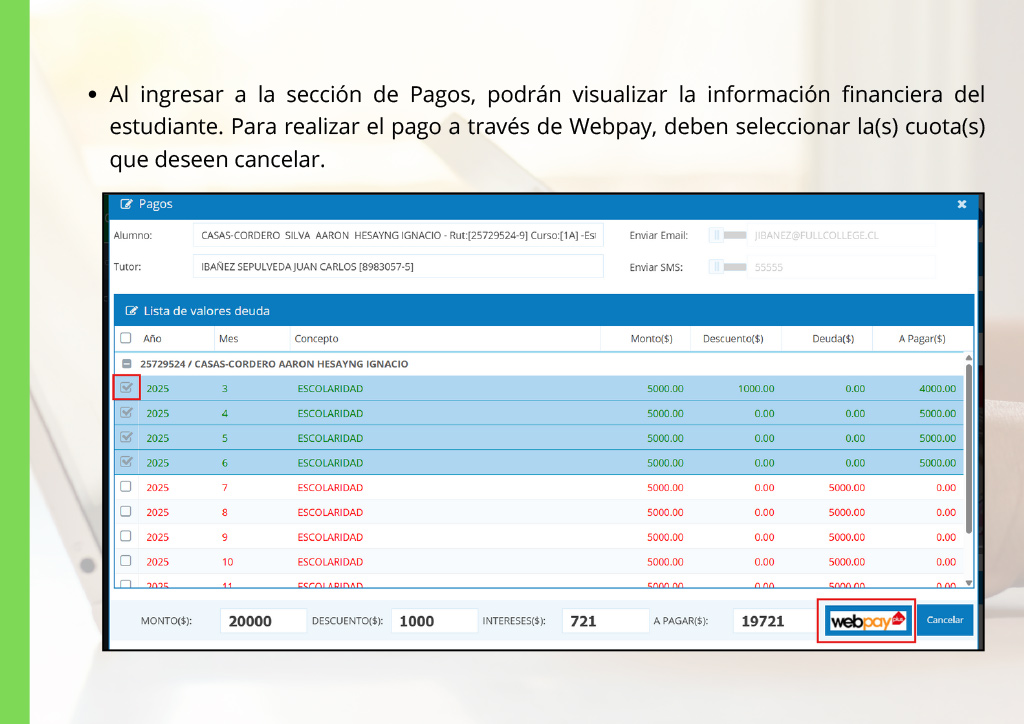Click the edit icon beside Lista de valores deuda
The width and height of the screenshot is (1024, 724).
tap(131, 311)
